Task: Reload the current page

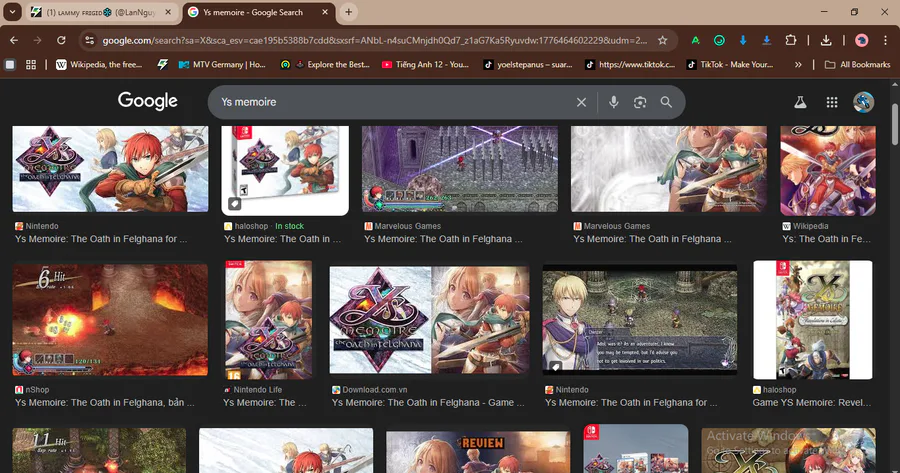Action: (x=61, y=40)
